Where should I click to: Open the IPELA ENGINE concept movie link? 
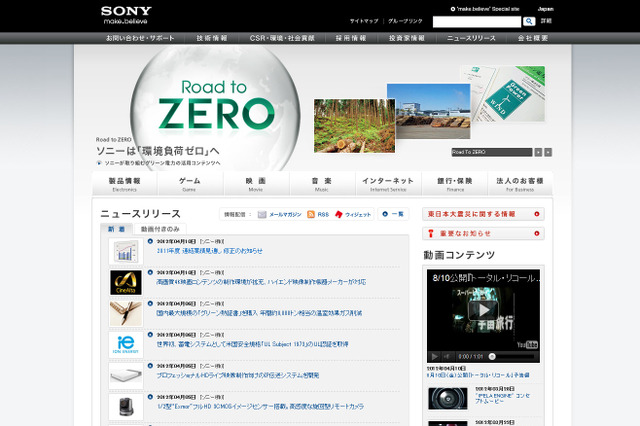(x=502, y=399)
